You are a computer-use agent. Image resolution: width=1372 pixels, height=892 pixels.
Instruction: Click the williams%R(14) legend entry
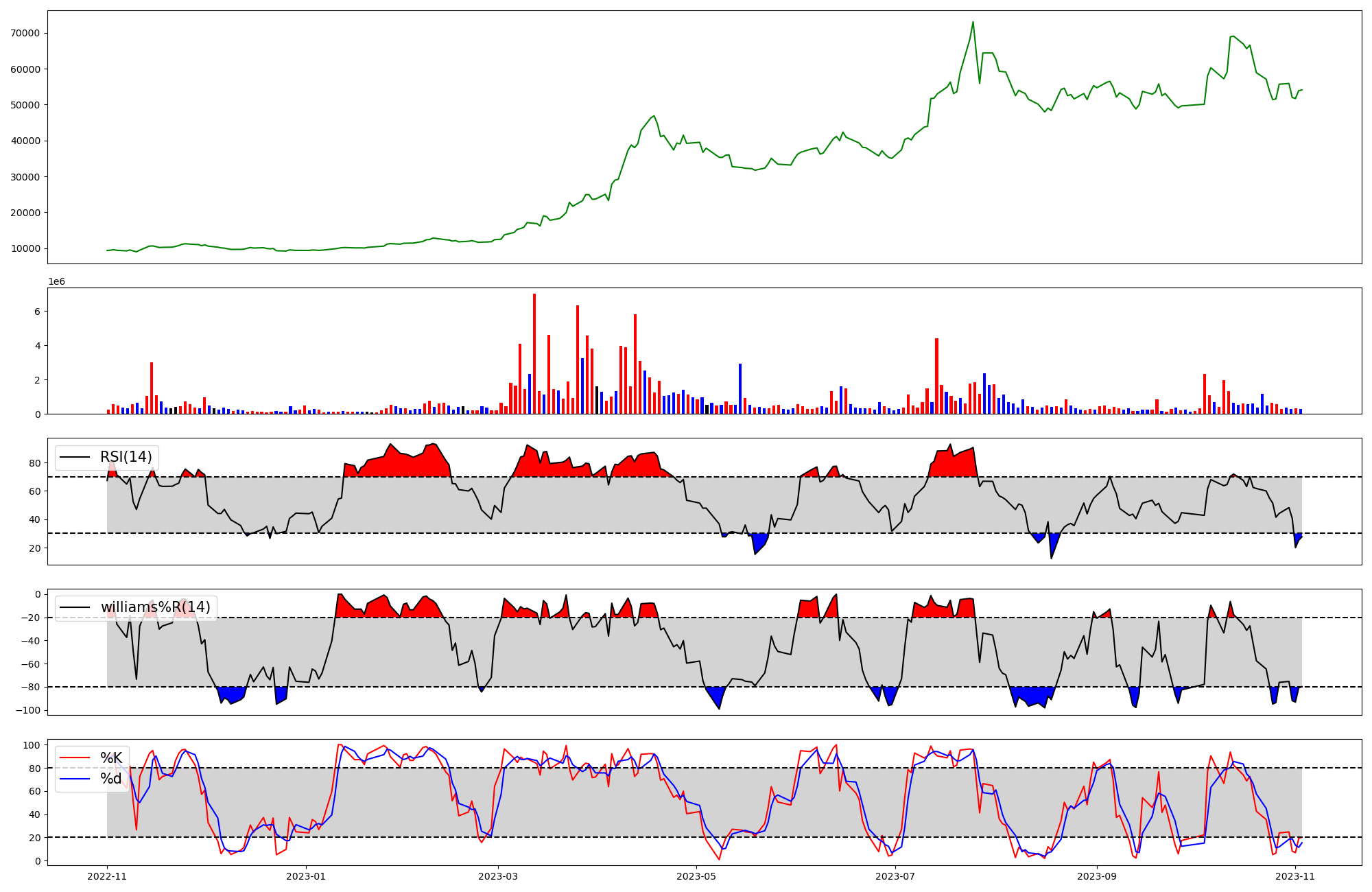pos(156,607)
